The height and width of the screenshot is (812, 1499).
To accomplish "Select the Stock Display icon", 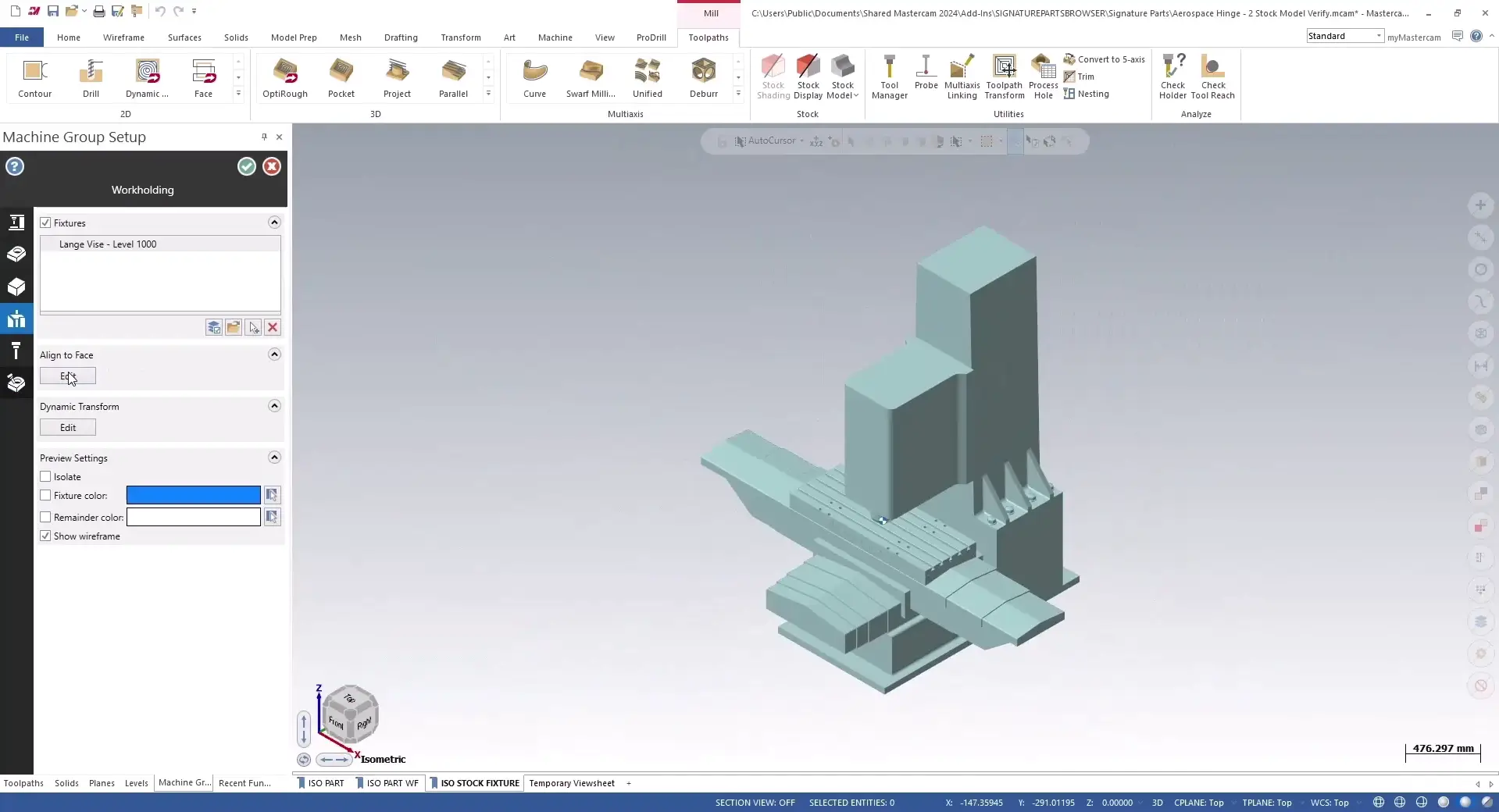I will [x=808, y=77].
